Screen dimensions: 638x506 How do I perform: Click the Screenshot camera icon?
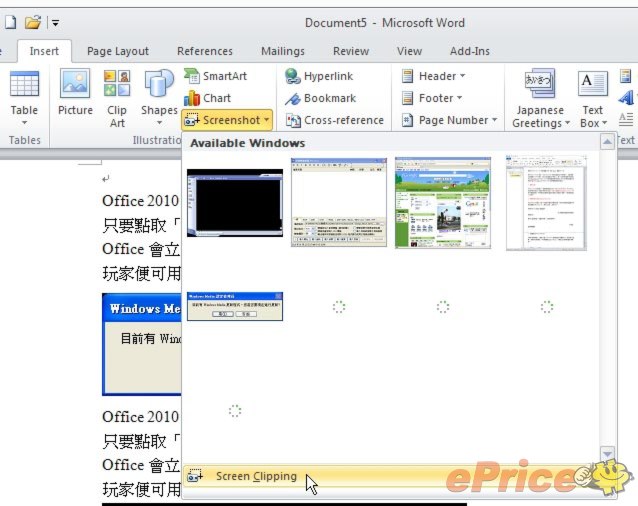pyautogui.click(x=192, y=120)
